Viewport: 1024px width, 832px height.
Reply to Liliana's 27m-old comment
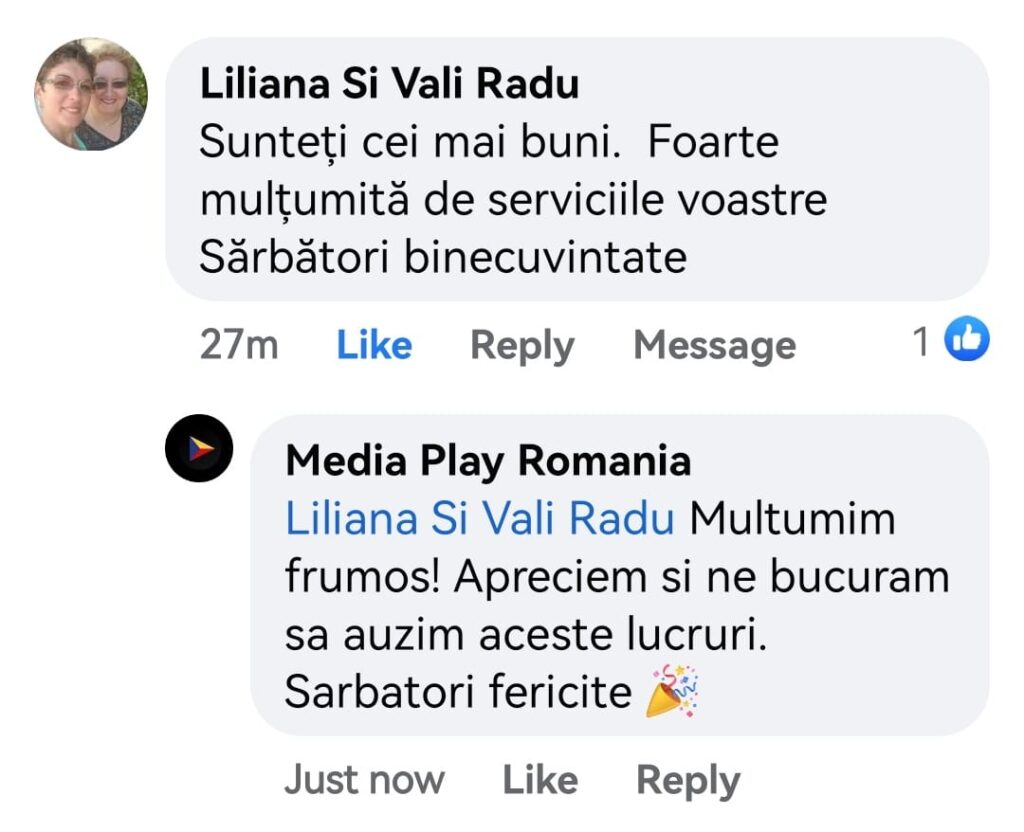(522, 345)
